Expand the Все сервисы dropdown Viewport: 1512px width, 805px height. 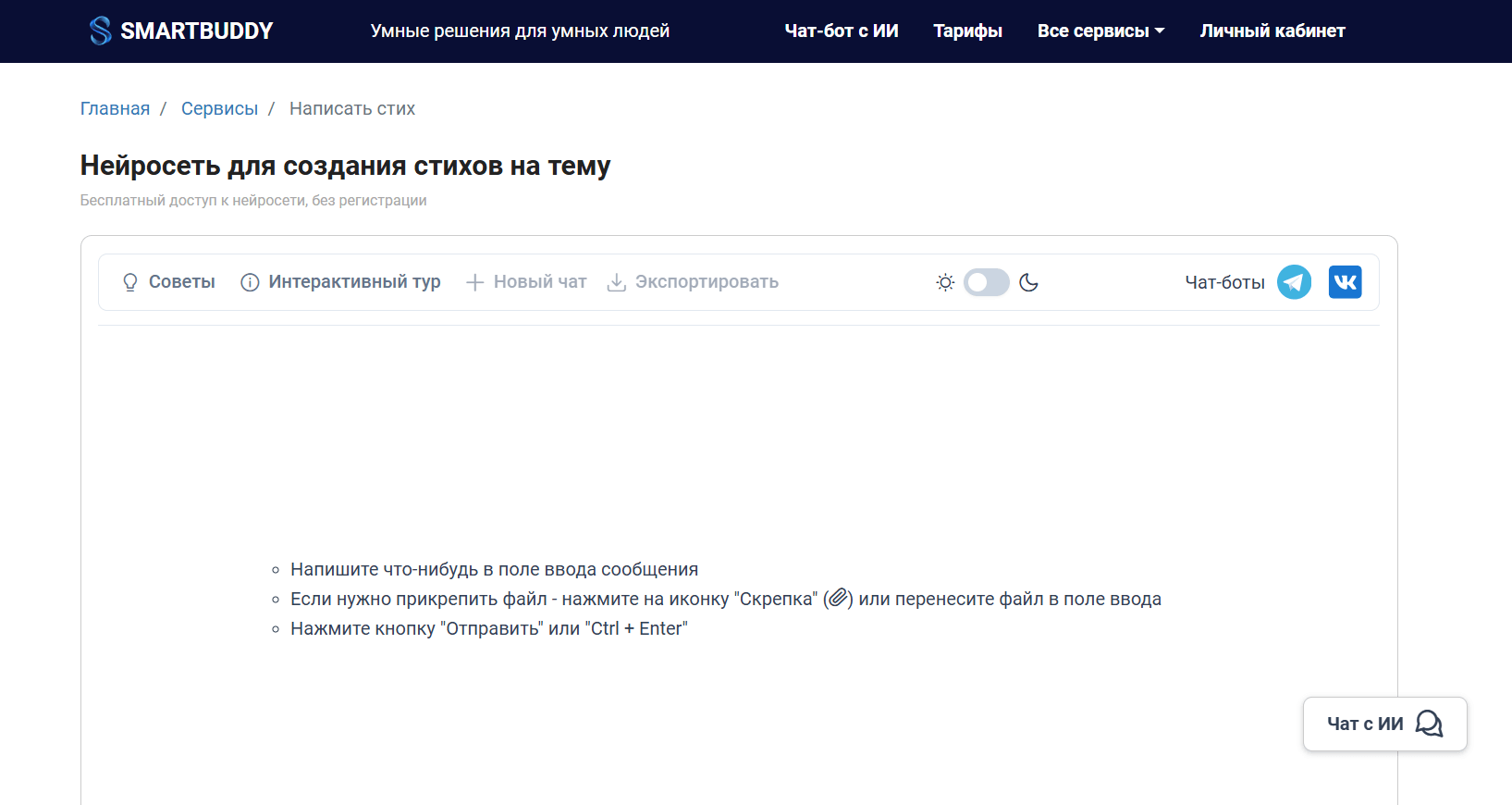1100,31
